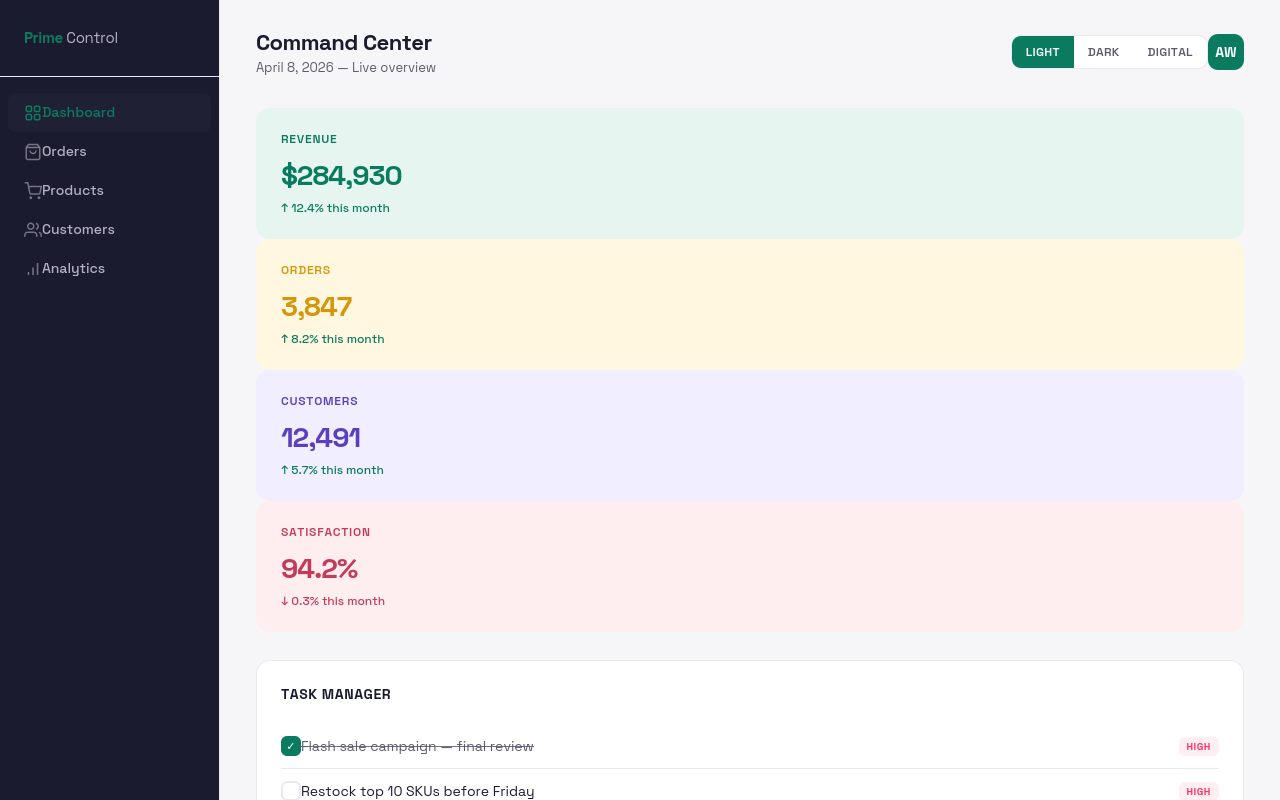
Task: Go to the Analytics page
Action: [x=73, y=269]
